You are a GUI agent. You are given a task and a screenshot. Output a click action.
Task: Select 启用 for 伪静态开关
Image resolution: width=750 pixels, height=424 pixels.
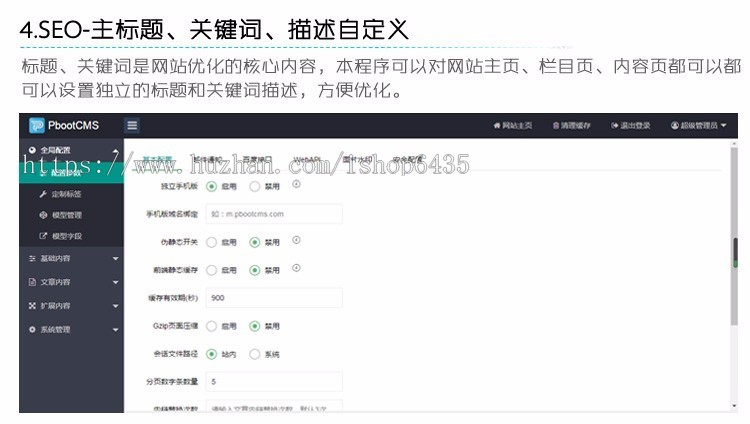tap(211, 242)
